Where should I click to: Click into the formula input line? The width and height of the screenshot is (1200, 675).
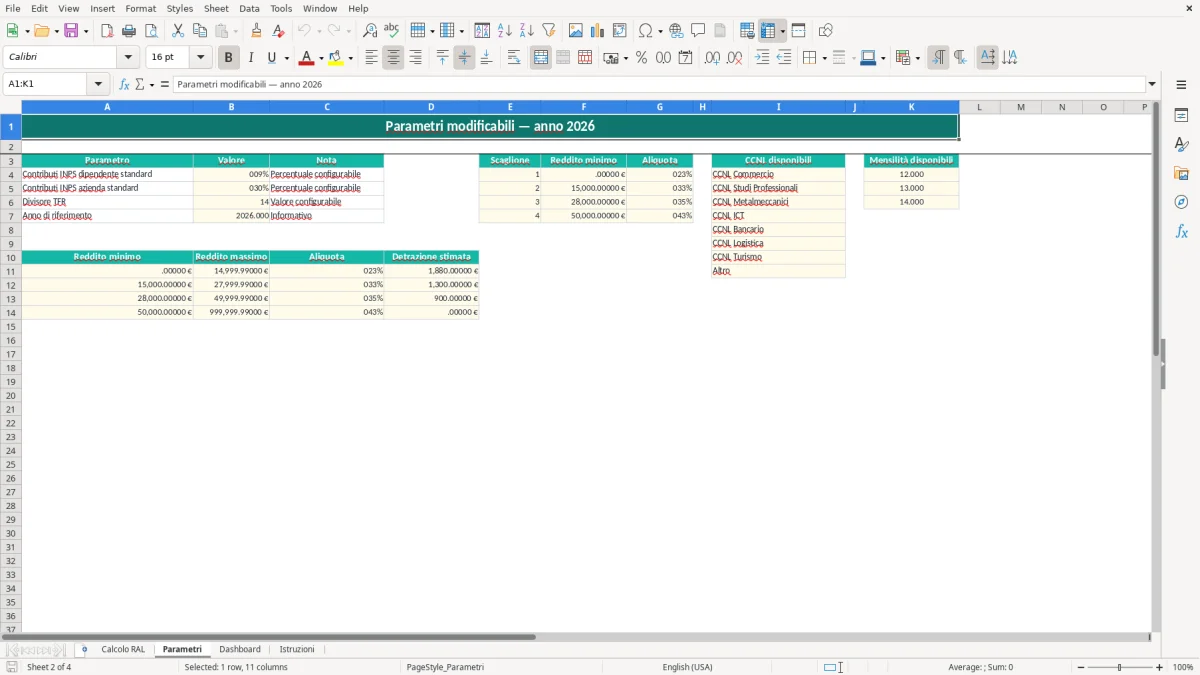pyautogui.click(x=658, y=84)
